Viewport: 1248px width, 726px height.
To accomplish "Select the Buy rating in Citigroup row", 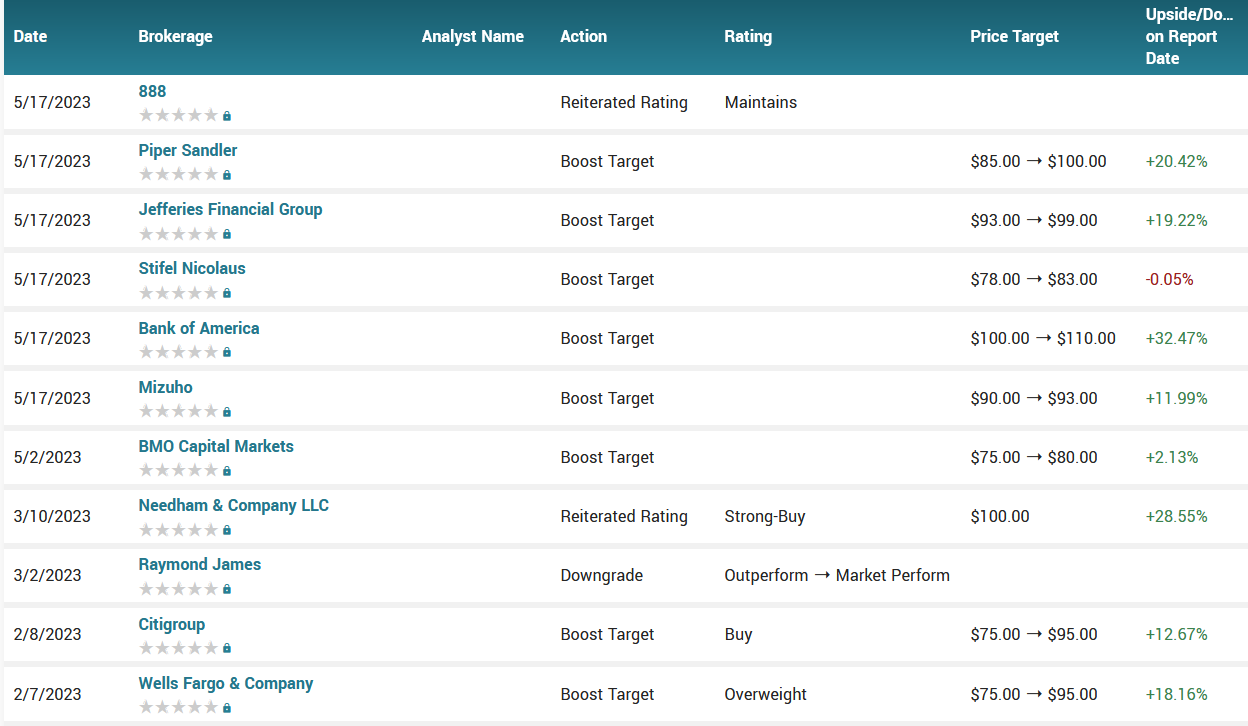I will click(x=739, y=634).
